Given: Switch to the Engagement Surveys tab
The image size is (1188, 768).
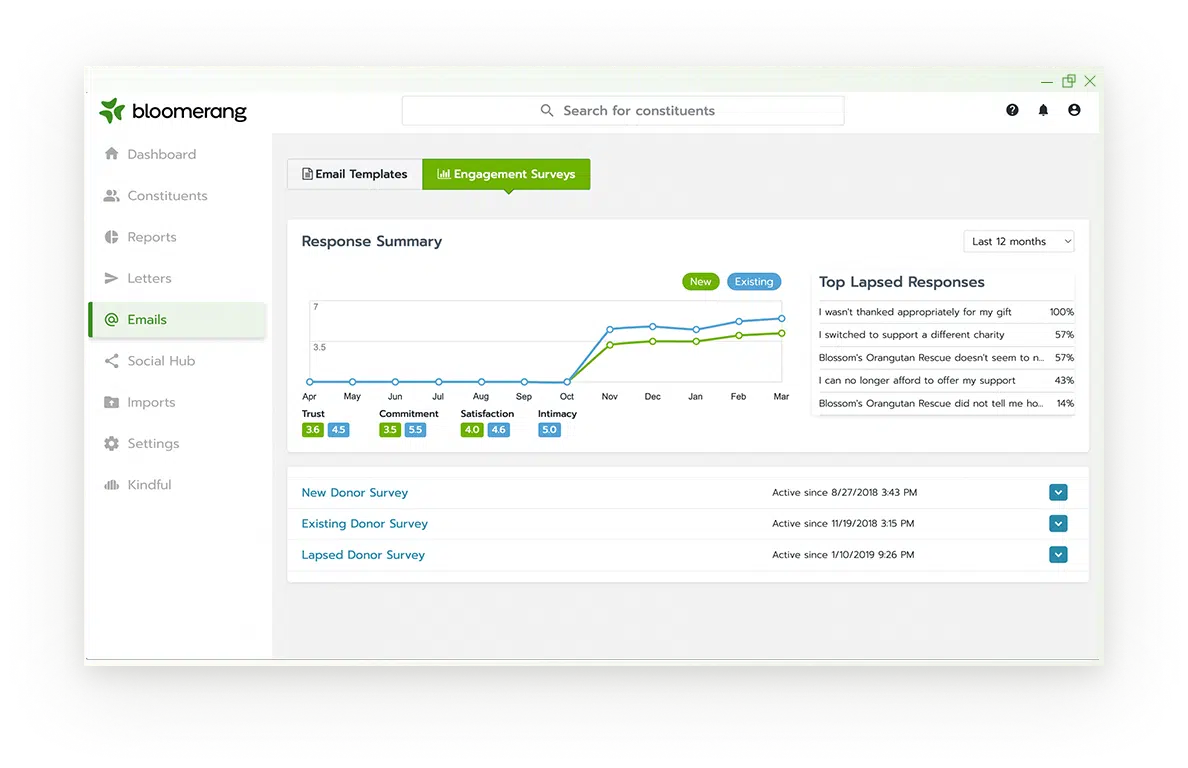Looking at the screenshot, I should click(506, 174).
